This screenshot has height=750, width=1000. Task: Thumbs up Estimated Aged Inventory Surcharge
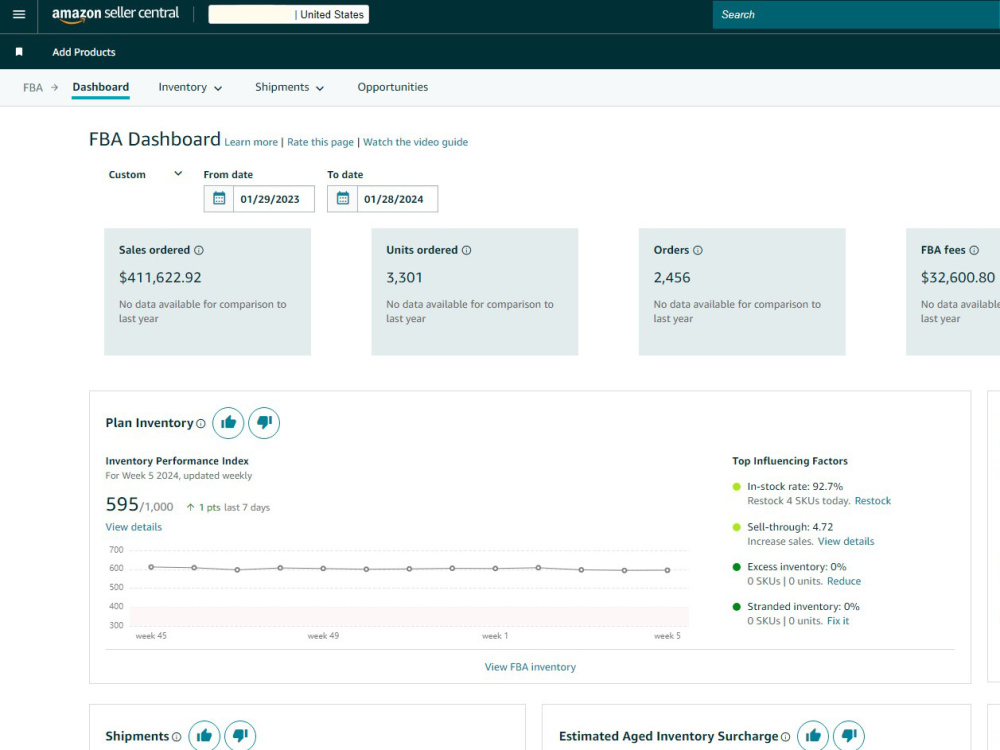tap(813, 735)
